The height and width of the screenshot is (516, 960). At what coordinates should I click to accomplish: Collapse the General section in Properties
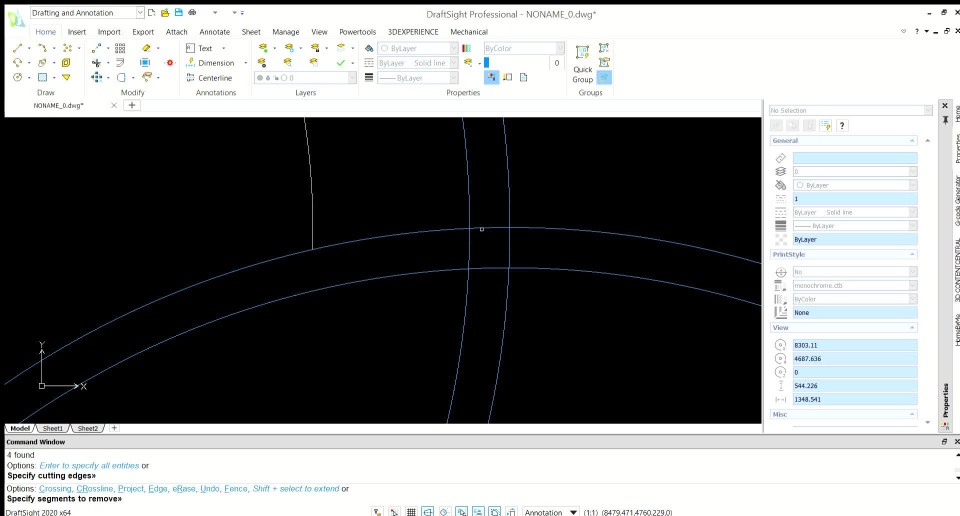click(x=910, y=141)
